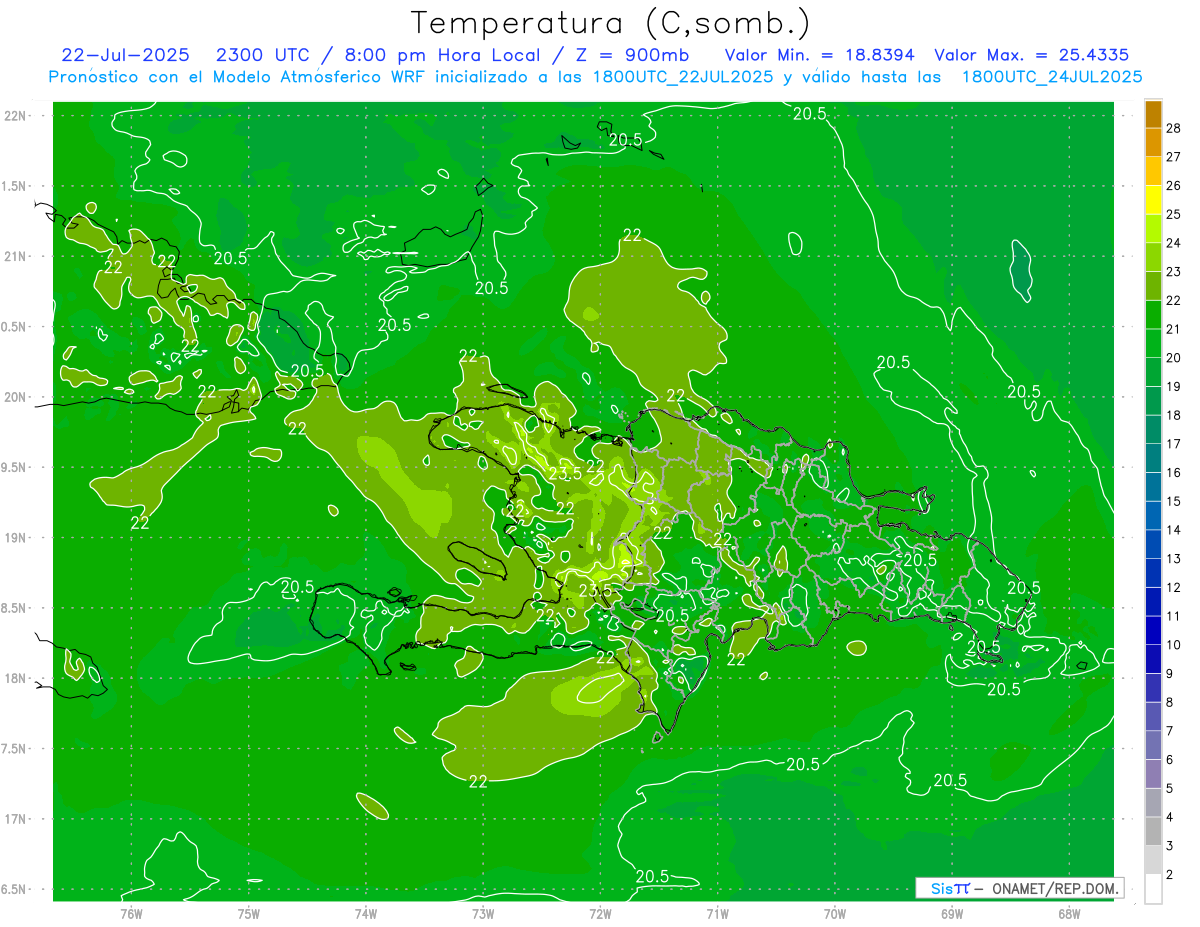1200x927 pixels.
Task: Click the '68W' longitude axis label
Action: pyautogui.click(x=1069, y=913)
